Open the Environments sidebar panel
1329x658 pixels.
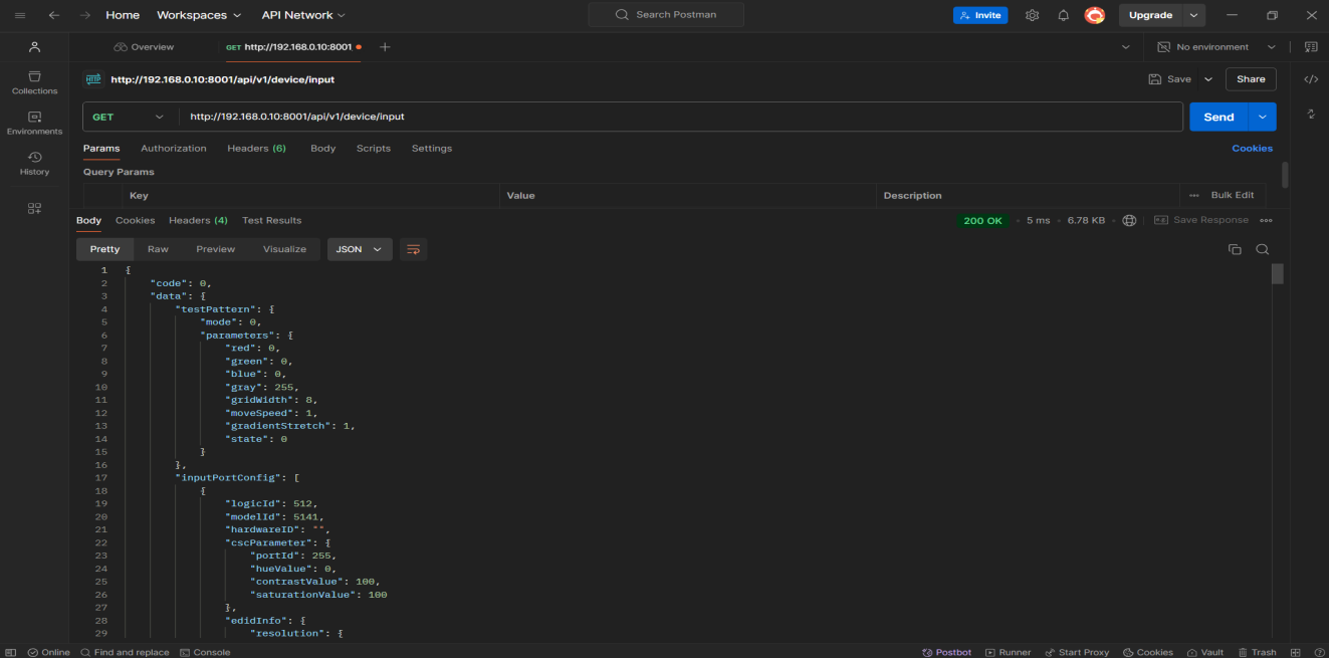pos(34,123)
